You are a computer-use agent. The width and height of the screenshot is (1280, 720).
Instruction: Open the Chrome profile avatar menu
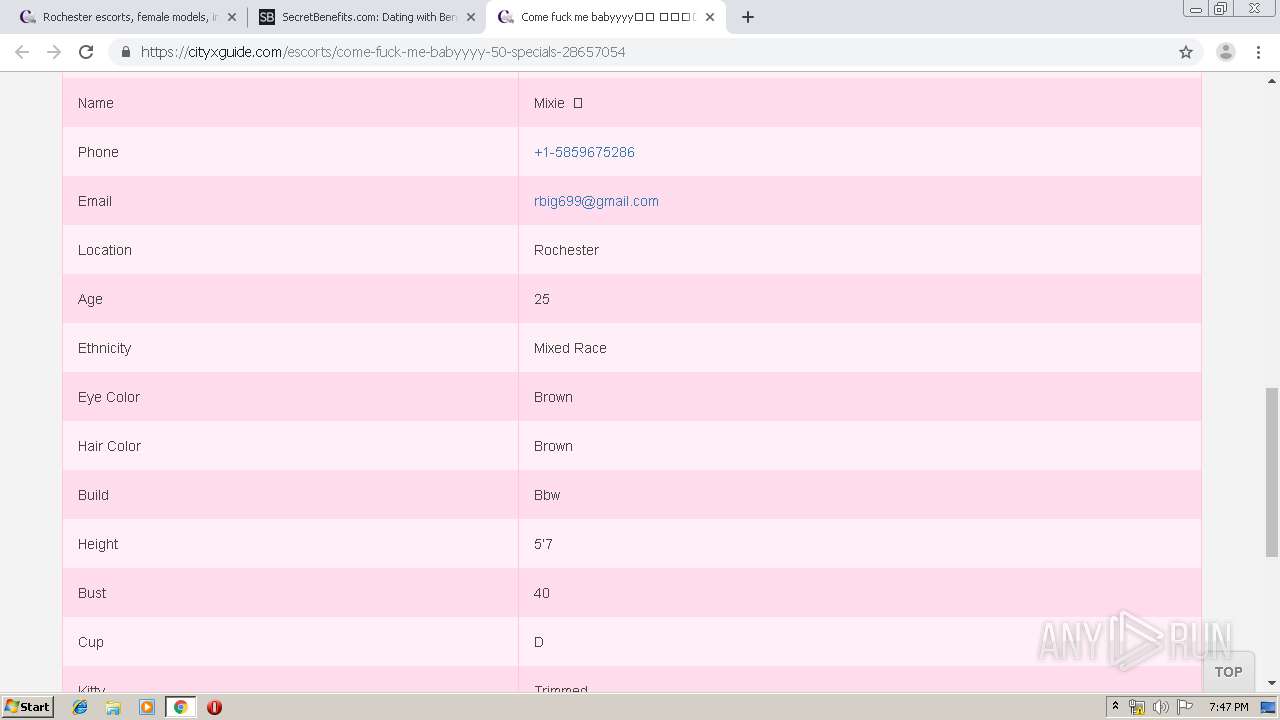pos(1225,52)
